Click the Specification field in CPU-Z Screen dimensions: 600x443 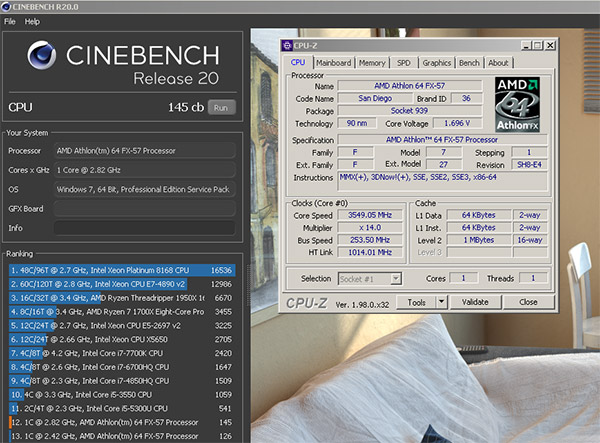[442, 140]
